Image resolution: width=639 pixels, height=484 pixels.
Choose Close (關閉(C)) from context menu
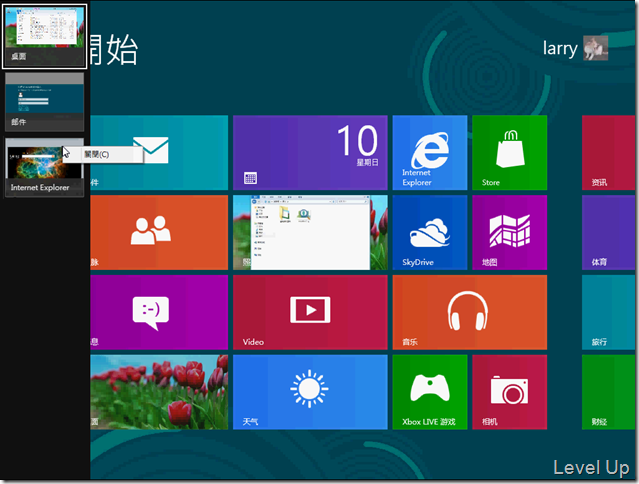(x=103, y=154)
